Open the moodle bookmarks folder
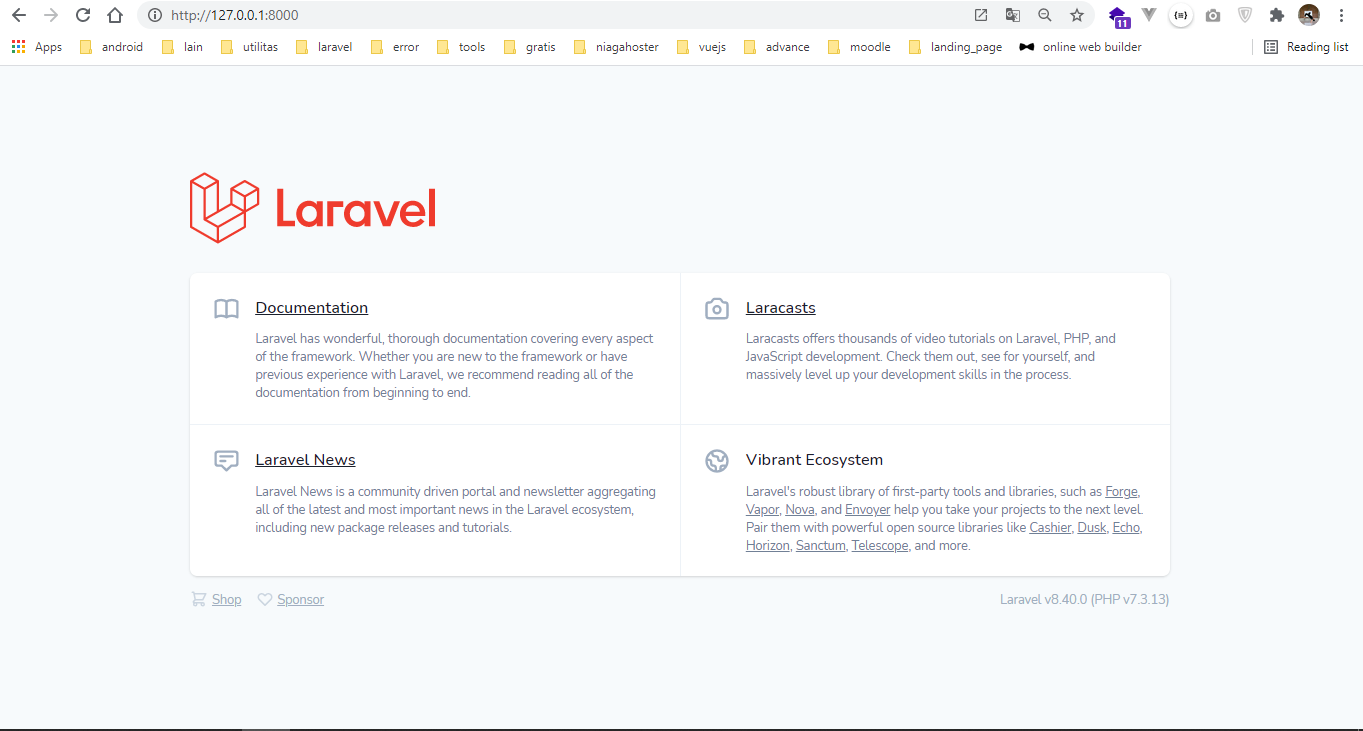This screenshot has height=731, width=1363. (x=859, y=47)
